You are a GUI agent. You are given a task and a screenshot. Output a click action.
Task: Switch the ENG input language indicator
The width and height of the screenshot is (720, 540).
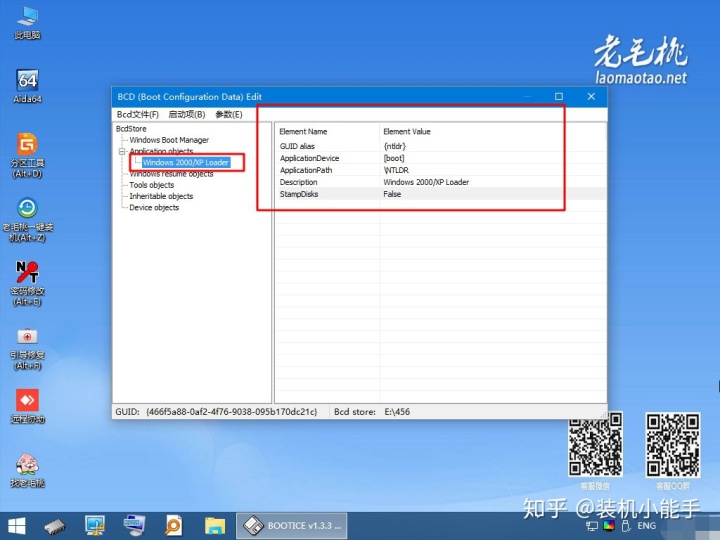(x=647, y=526)
